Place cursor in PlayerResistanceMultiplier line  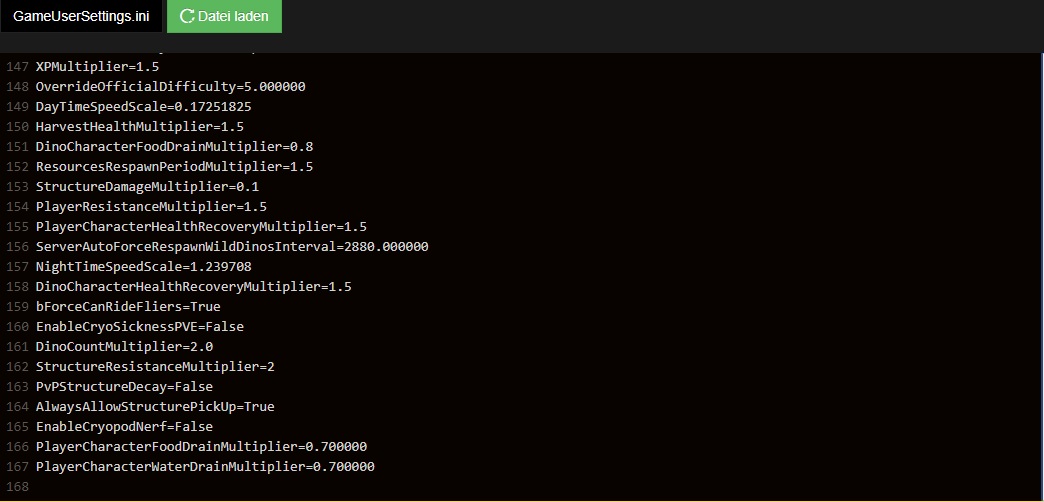[x=151, y=206]
